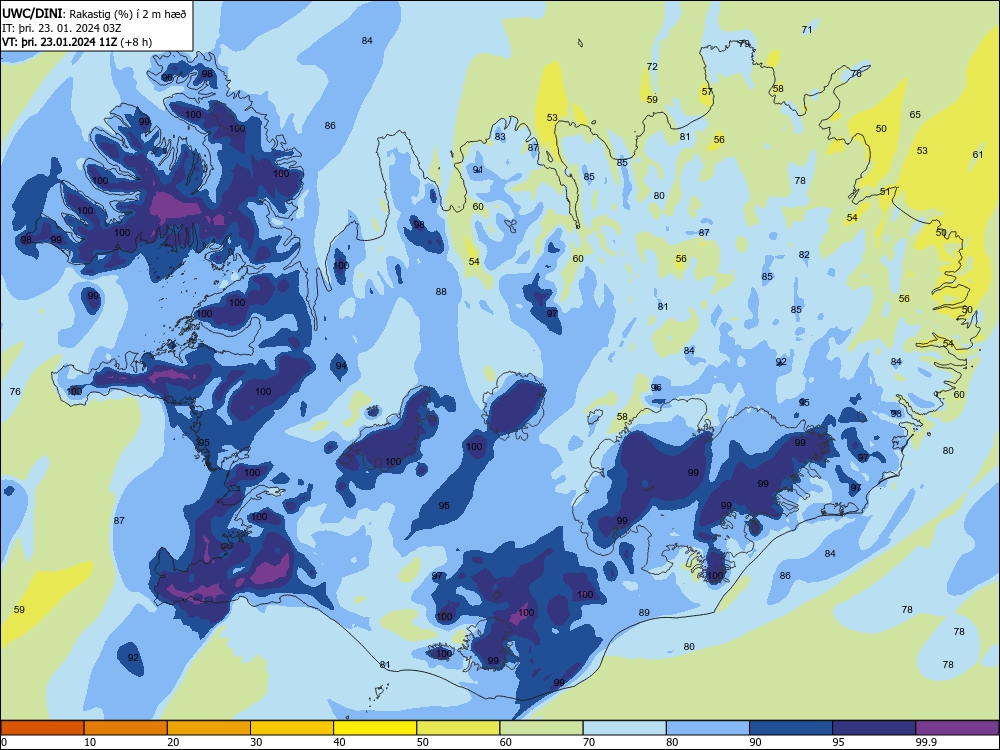Click the '99.9' tick label on the legend

[x=926, y=742]
